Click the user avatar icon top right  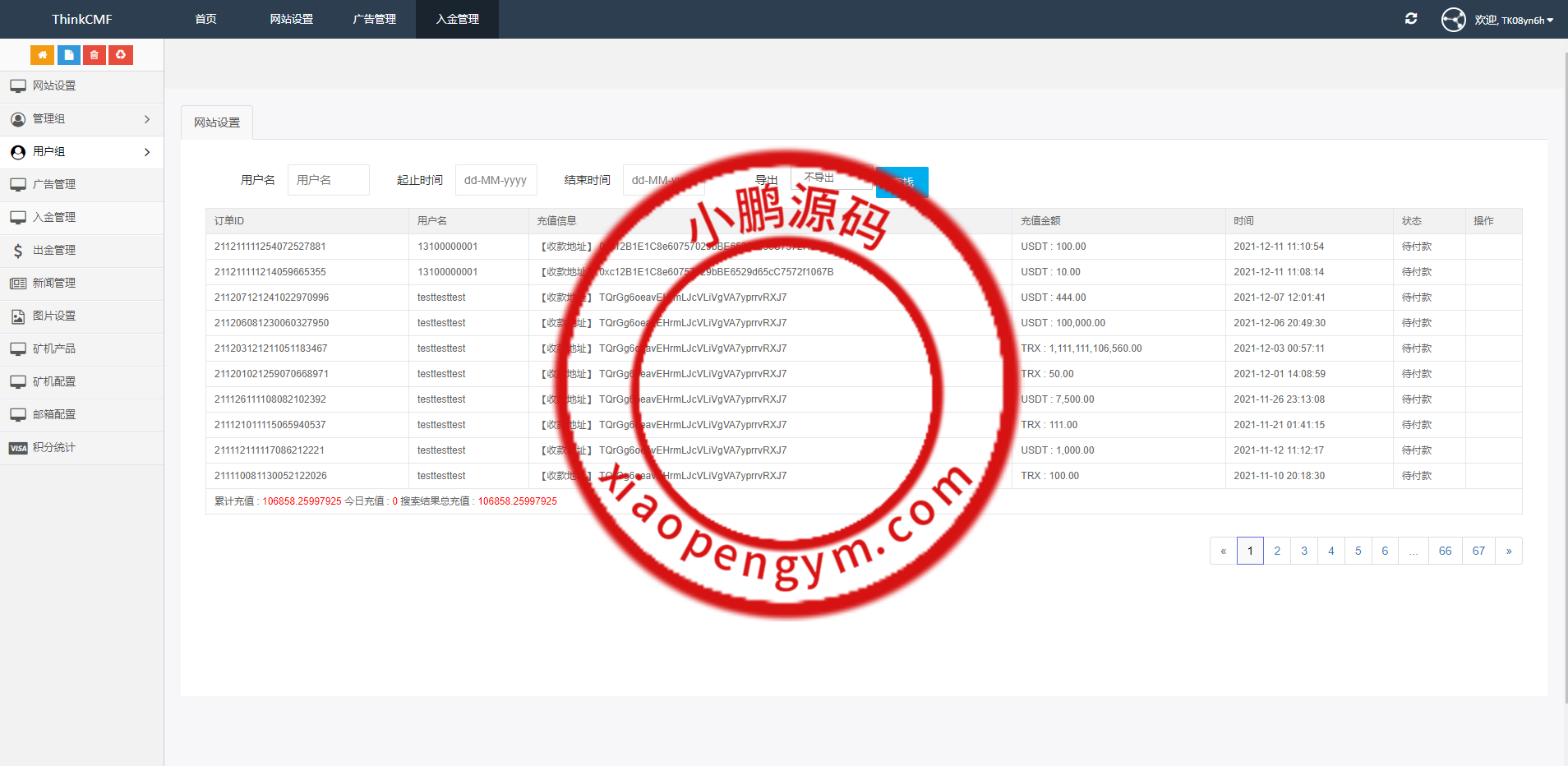tap(1453, 19)
